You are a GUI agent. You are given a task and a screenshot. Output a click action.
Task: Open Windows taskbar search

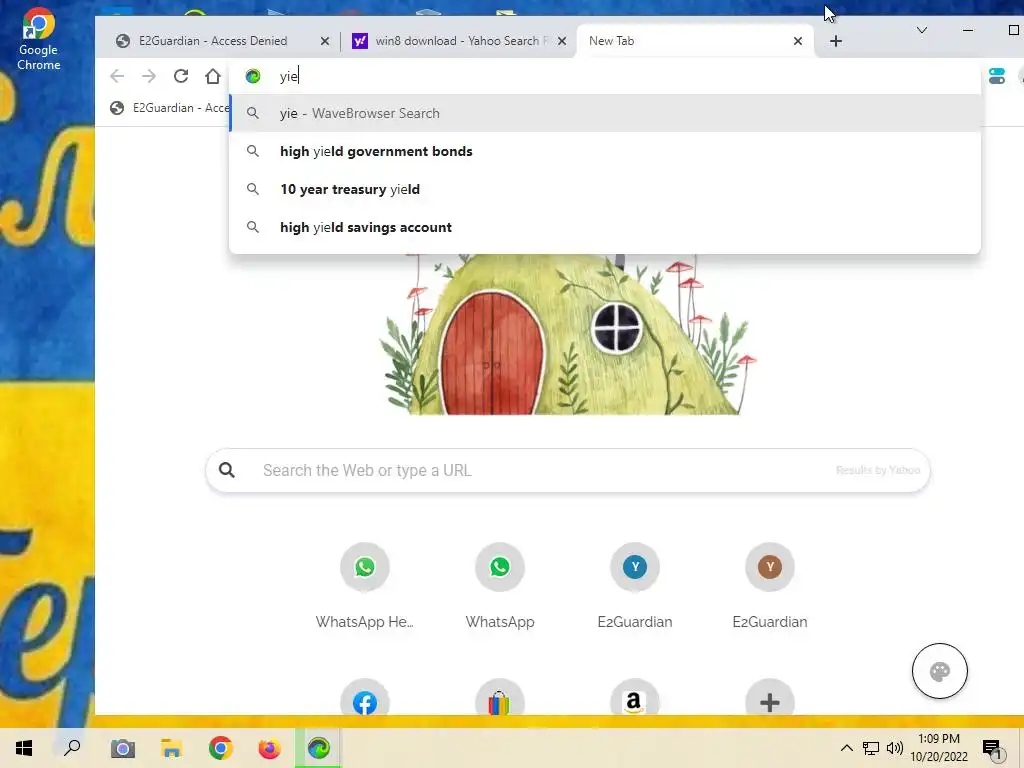coord(72,748)
